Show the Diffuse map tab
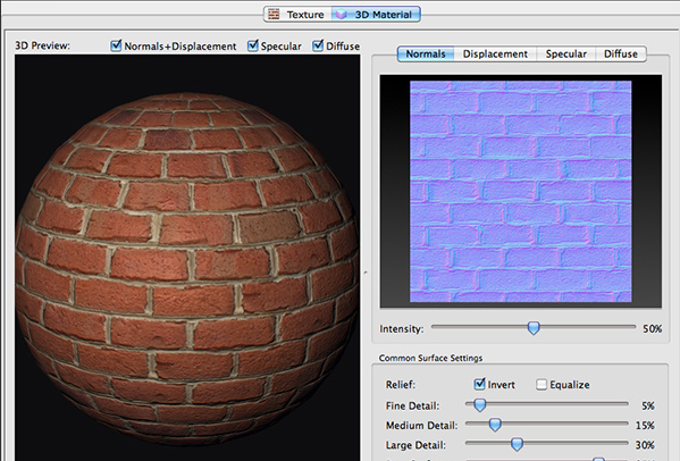680x461 pixels. click(621, 54)
